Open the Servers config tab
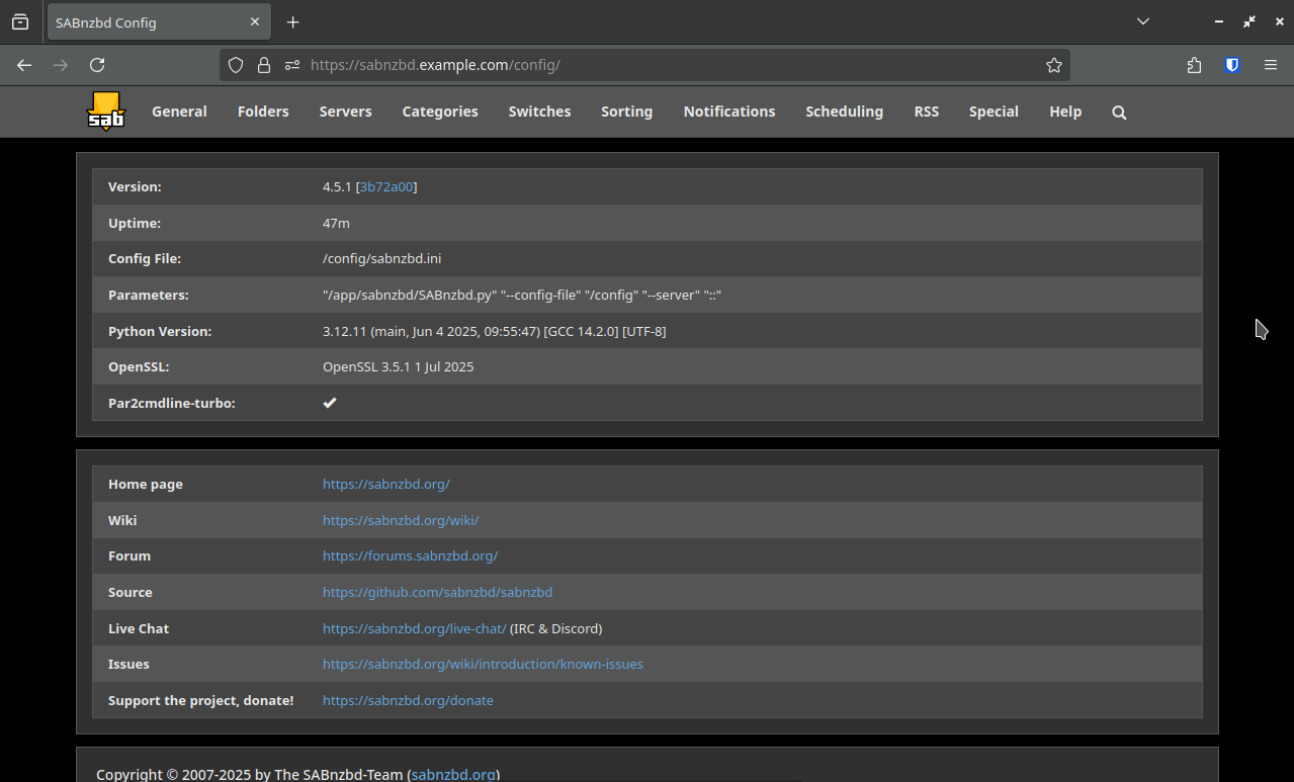The height and width of the screenshot is (782, 1294). pyautogui.click(x=345, y=112)
